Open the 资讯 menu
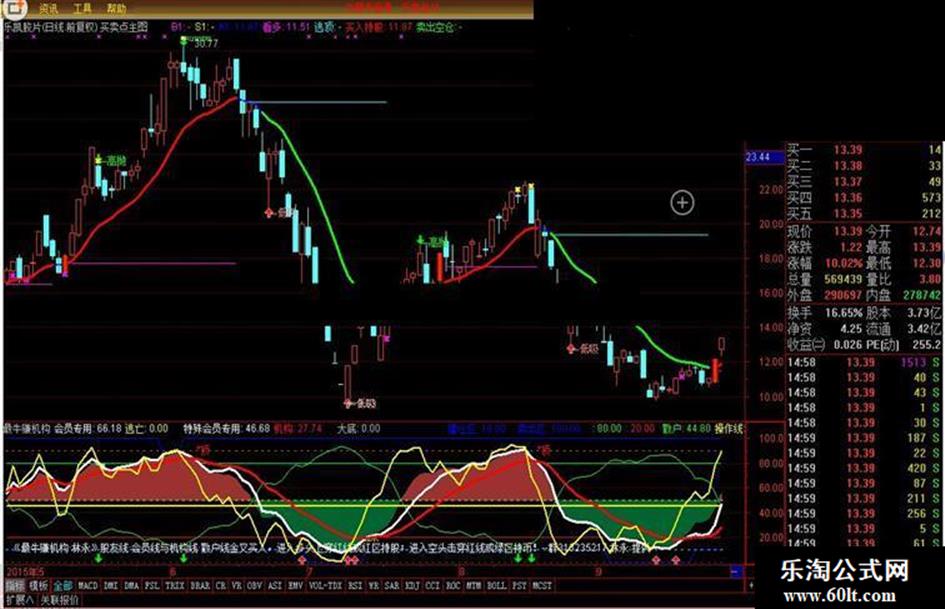The width and height of the screenshot is (945, 609). (x=49, y=9)
